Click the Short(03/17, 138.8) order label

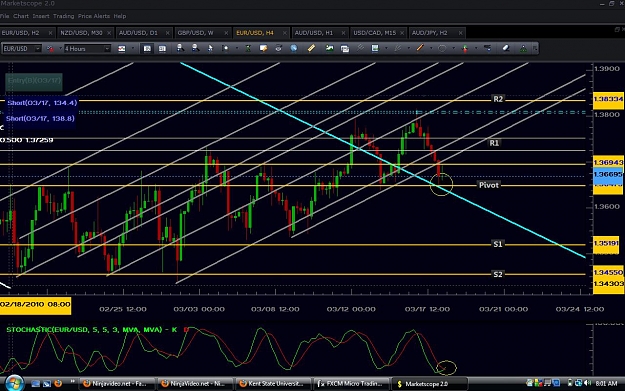[40, 118]
